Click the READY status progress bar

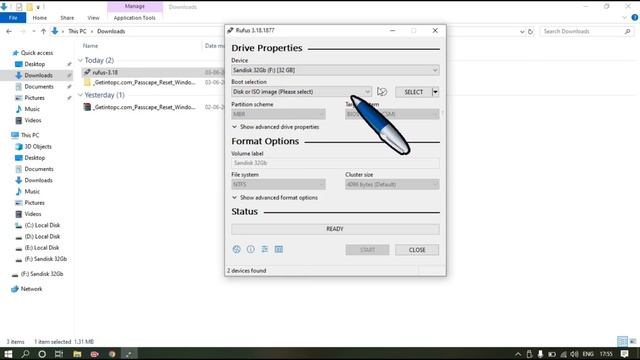pos(335,229)
